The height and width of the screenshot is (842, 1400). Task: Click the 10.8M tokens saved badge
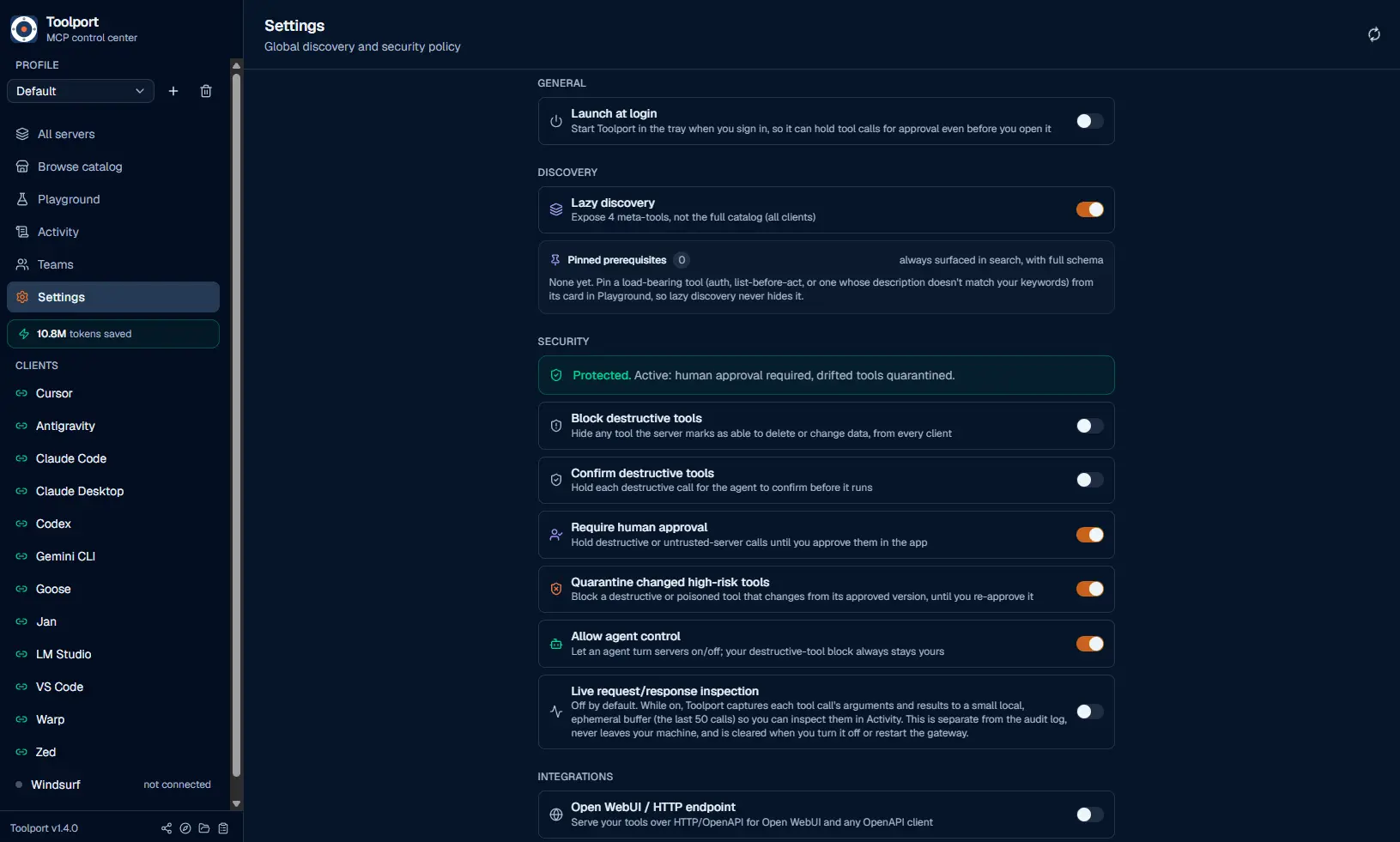113,334
